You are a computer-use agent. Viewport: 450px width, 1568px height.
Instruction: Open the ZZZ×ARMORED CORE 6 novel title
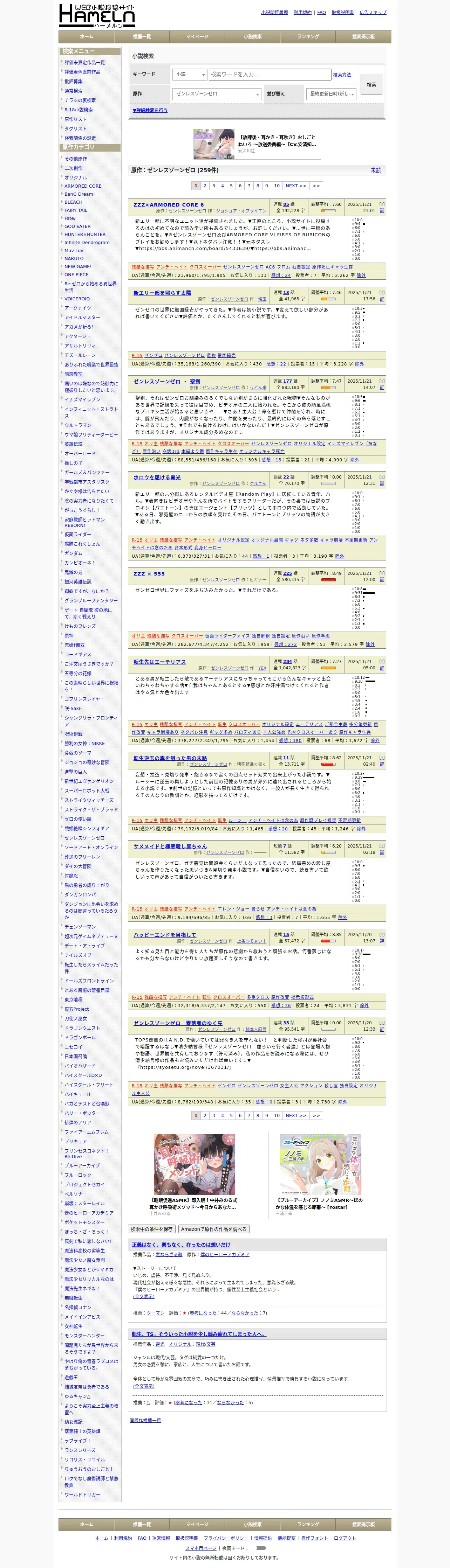click(168, 204)
